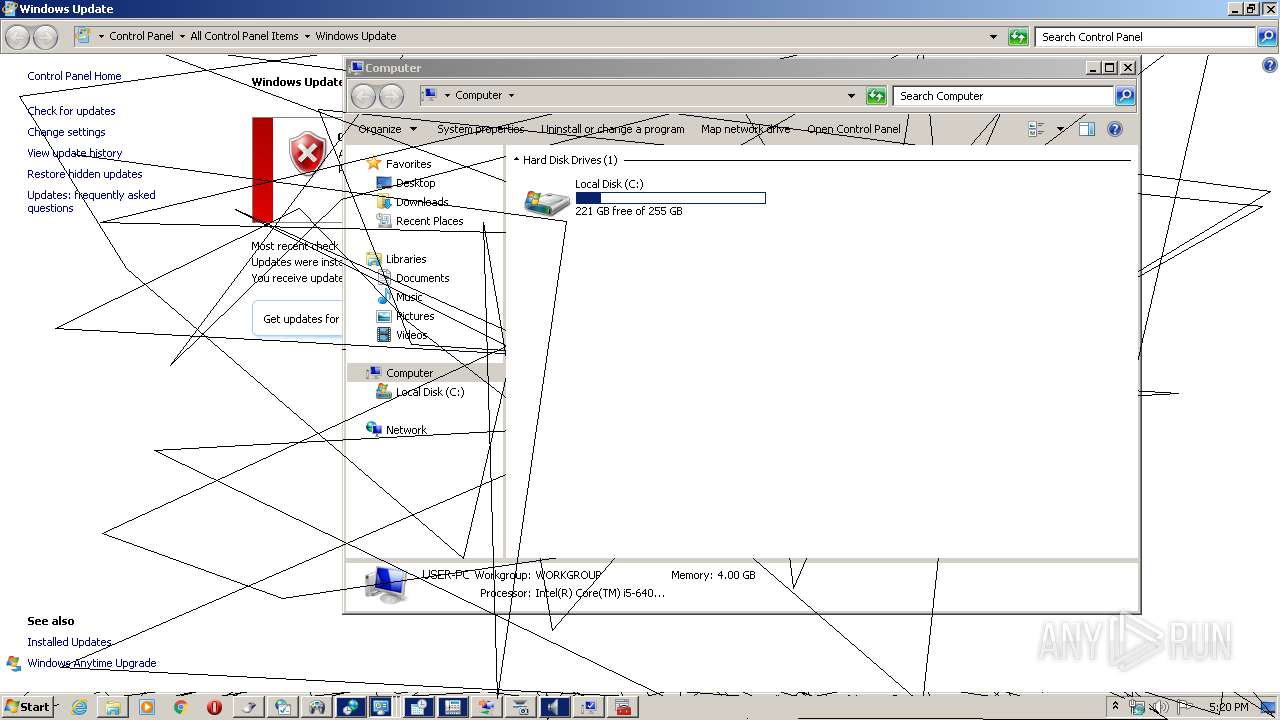Viewport: 1280px width, 720px height.
Task: Collapse the Hard Disk Drives group
Action: 517,160
